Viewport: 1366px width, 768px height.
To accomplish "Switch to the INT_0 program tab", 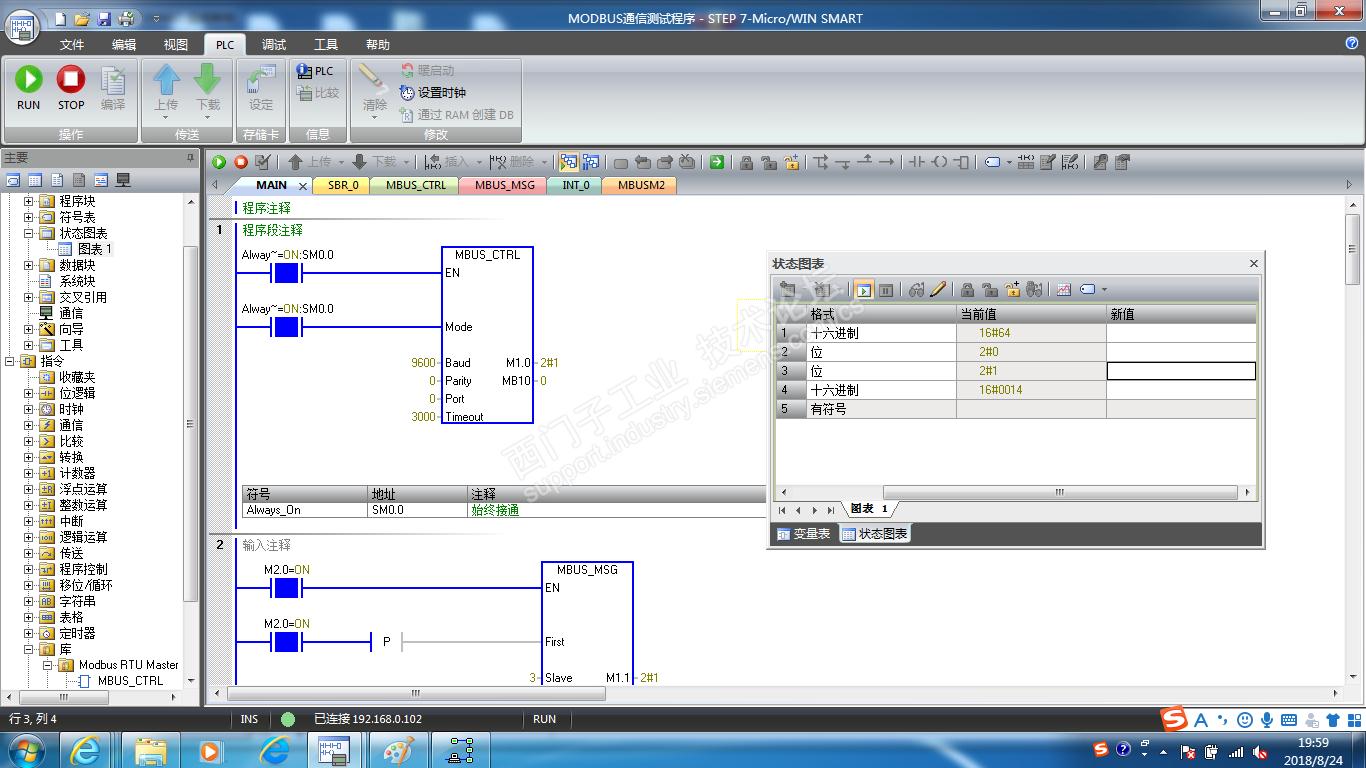I will pos(575,185).
